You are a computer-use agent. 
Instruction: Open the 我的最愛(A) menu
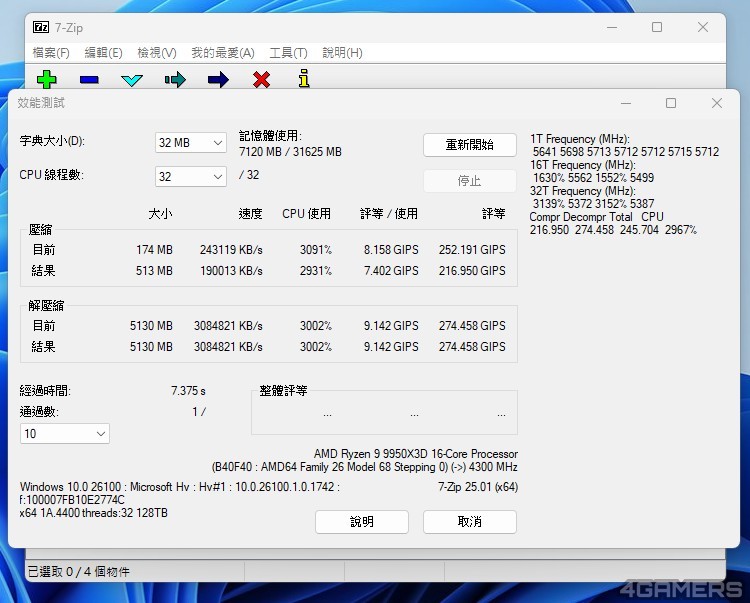(x=222, y=53)
